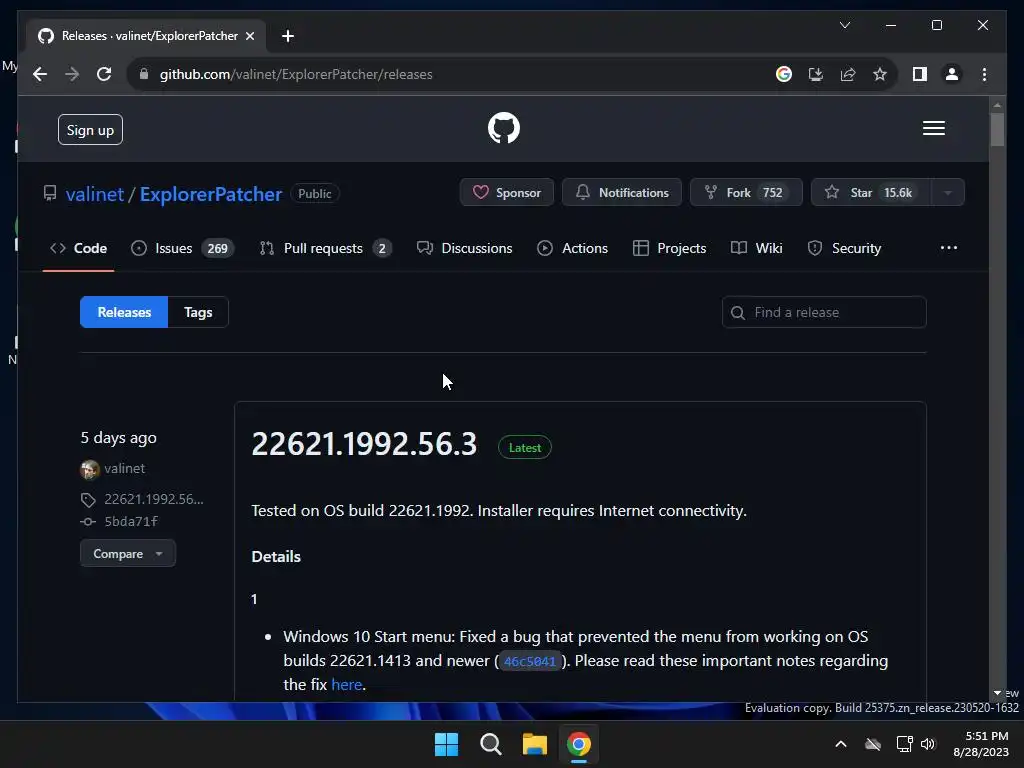Viewport: 1024px width, 768px height.
Task: Open volume tray icon
Action: tap(928, 744)
